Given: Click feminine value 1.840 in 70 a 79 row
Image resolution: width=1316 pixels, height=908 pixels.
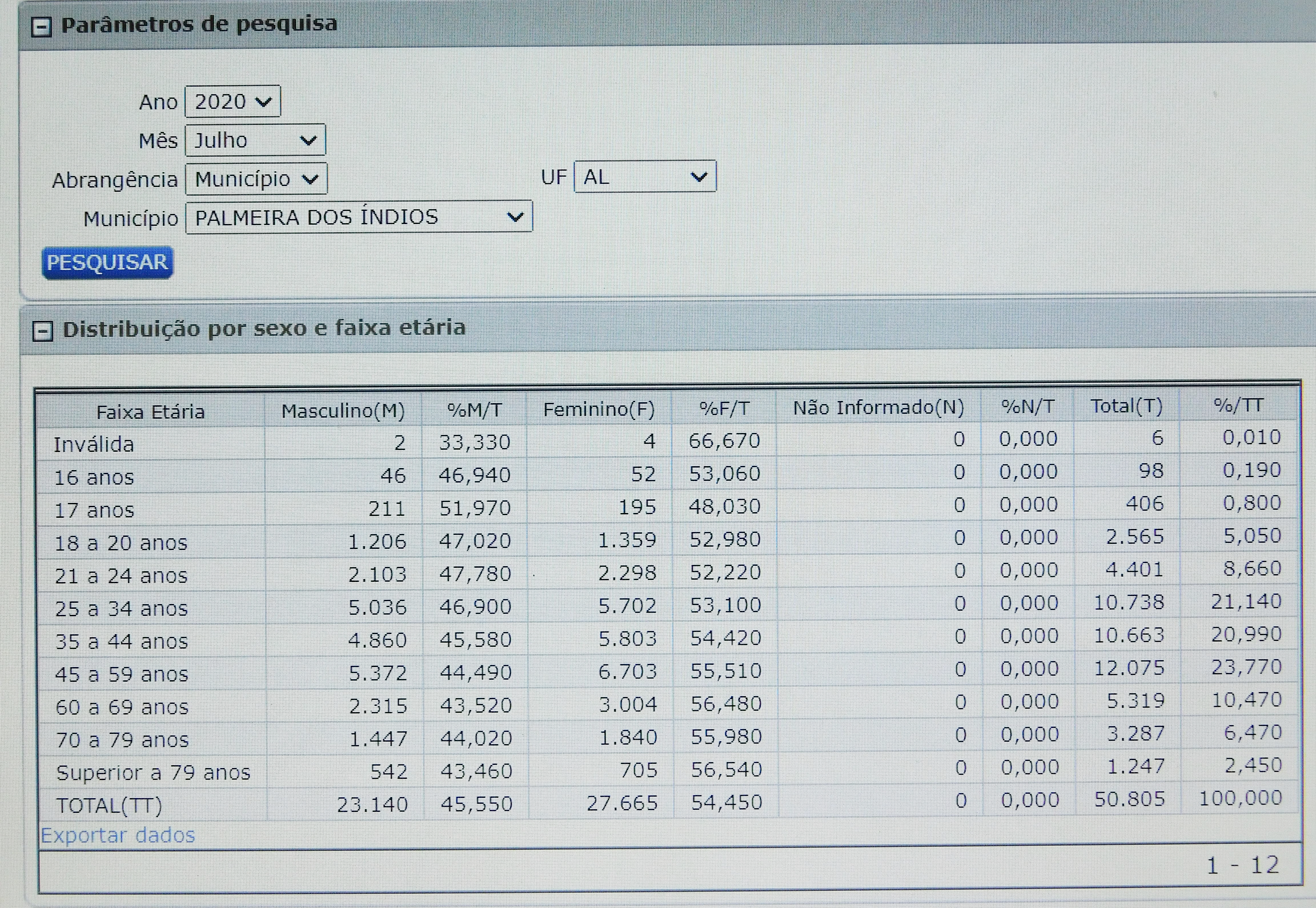Looking at the screenshot, I should (x=628, y=737).
